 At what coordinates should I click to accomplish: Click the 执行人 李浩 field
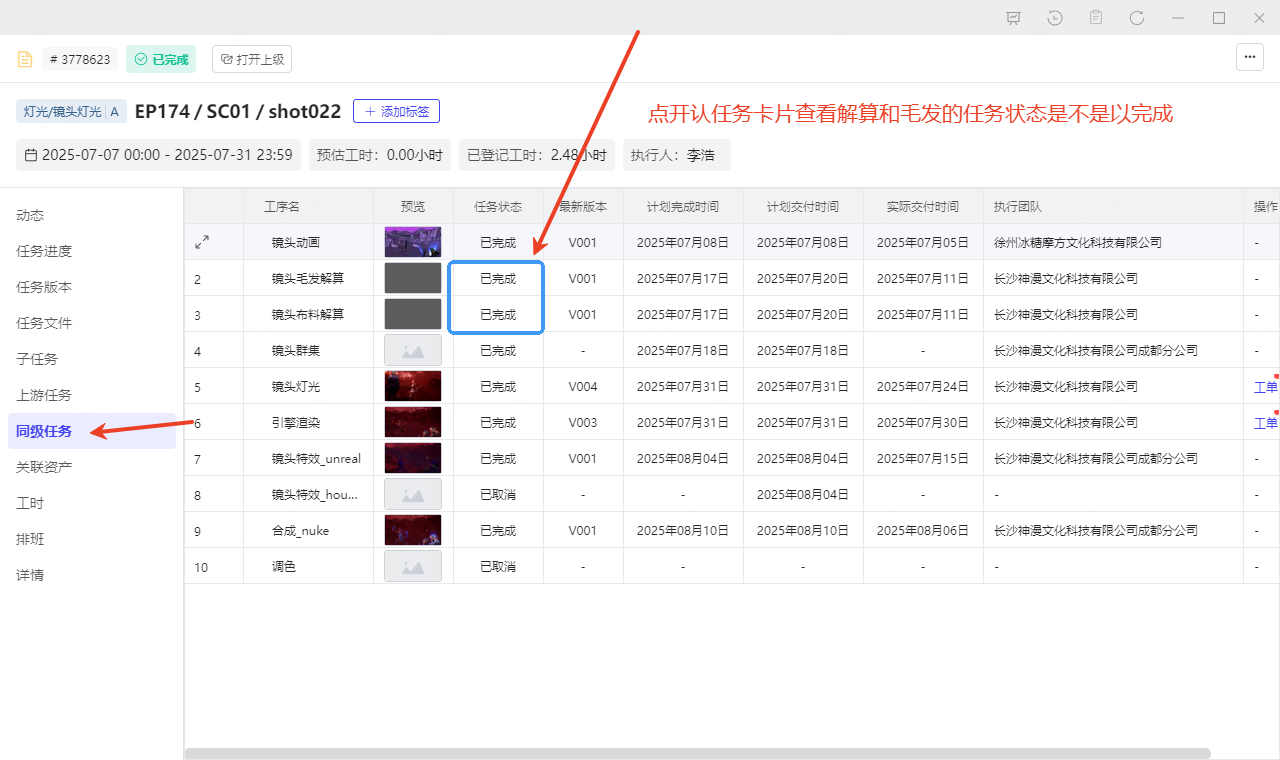pyautogui.click(x=675, y=155)
